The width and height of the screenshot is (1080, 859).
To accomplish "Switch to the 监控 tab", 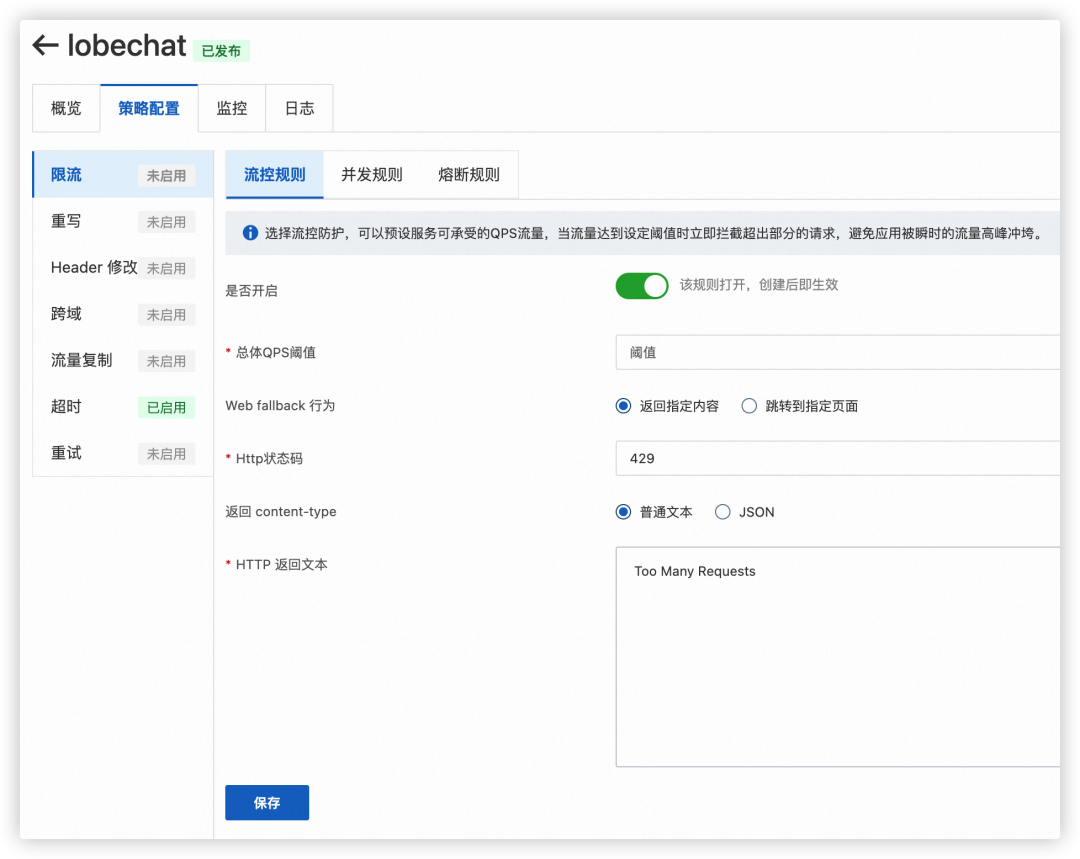I will (231, 108).
